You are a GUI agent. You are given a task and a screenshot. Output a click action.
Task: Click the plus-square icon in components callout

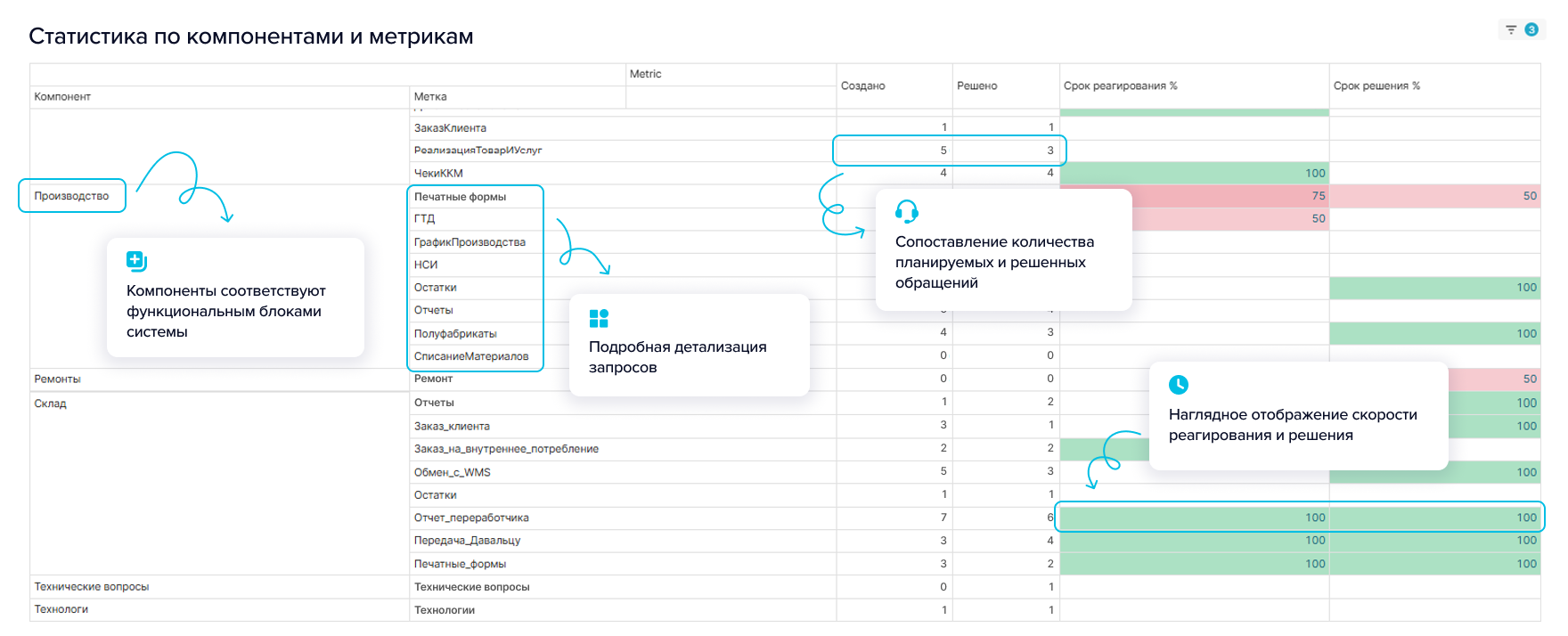tap(136, 261)
